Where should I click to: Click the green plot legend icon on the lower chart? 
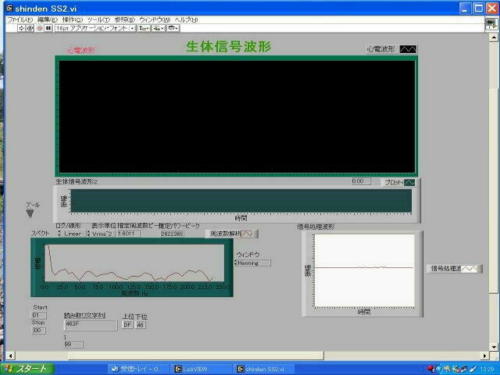coord(409,182)
